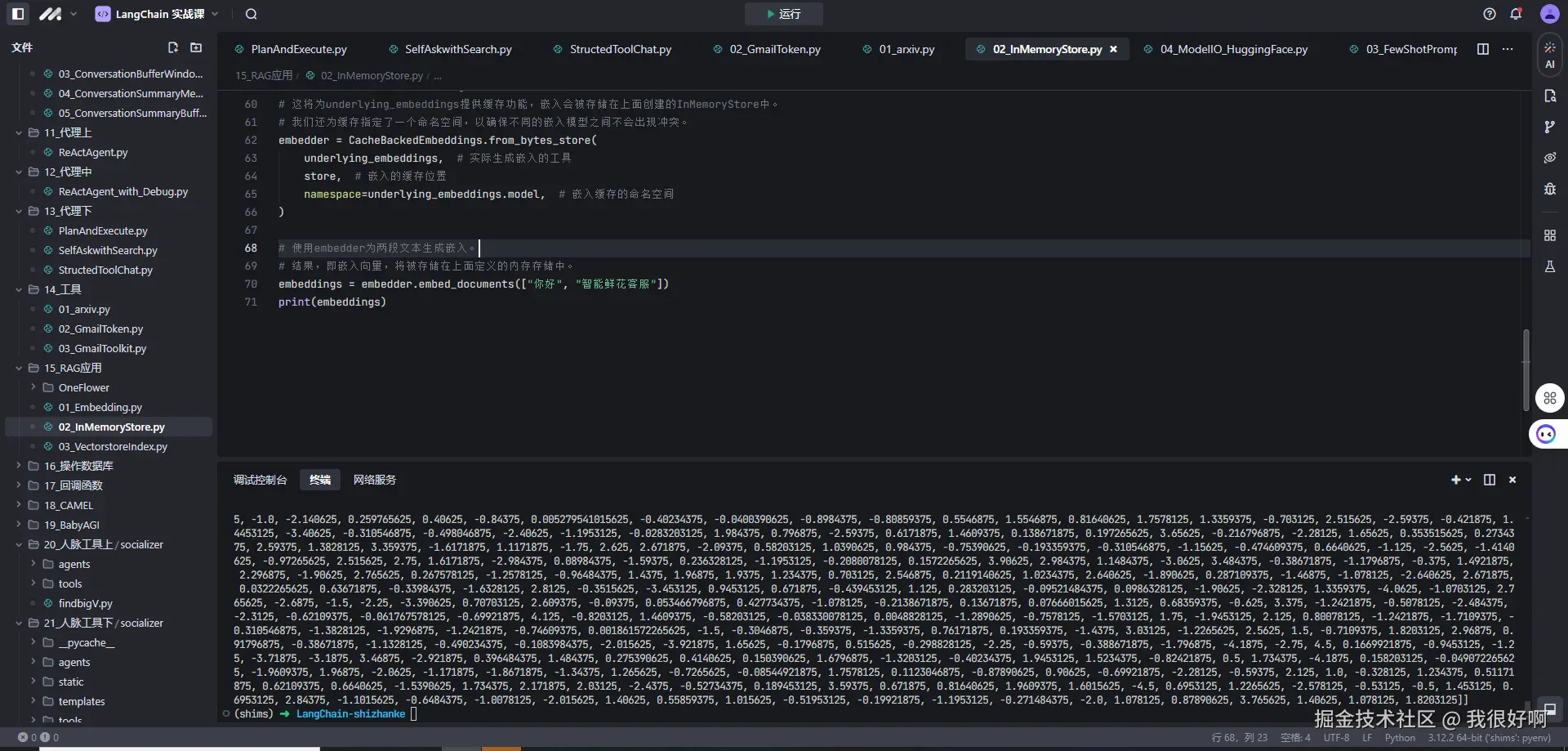Open the source control branch icon

point(1549,127)
